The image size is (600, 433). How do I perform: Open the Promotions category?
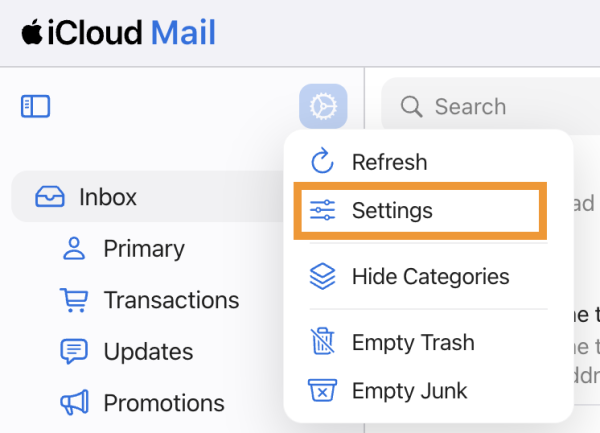(x=142, y=402)
